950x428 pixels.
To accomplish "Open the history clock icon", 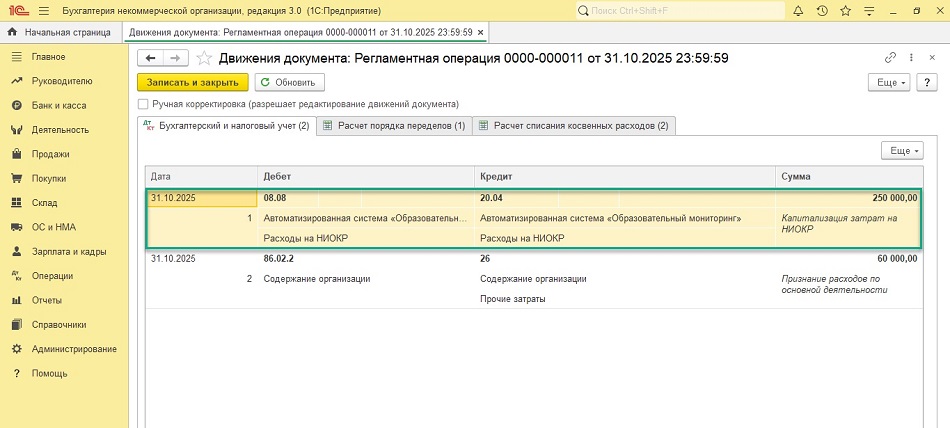I will pyautogui.click(x=822, y=10).
